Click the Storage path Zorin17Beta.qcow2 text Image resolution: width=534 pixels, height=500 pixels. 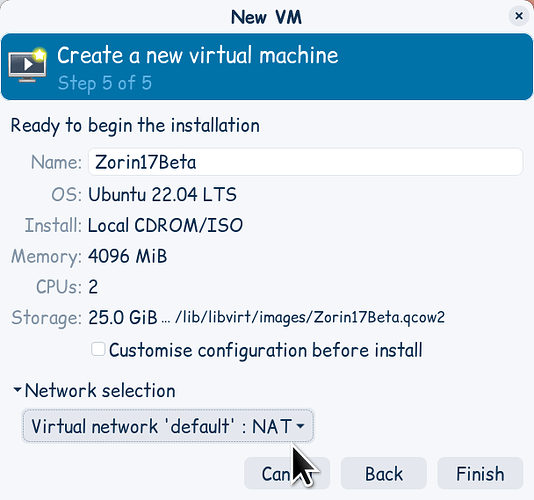pyautogui.click(x=310, y=317)
